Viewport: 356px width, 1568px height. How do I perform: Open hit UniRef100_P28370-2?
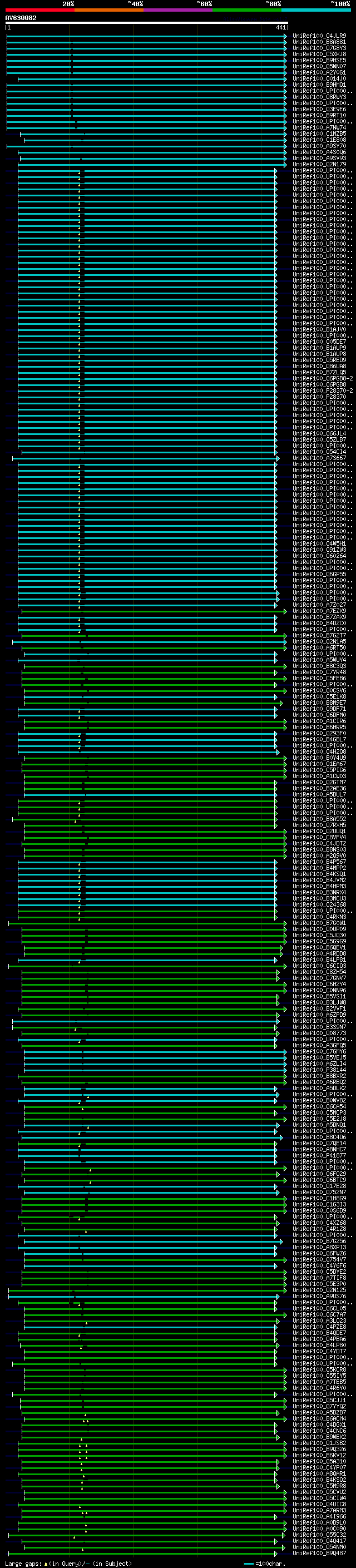323,390
